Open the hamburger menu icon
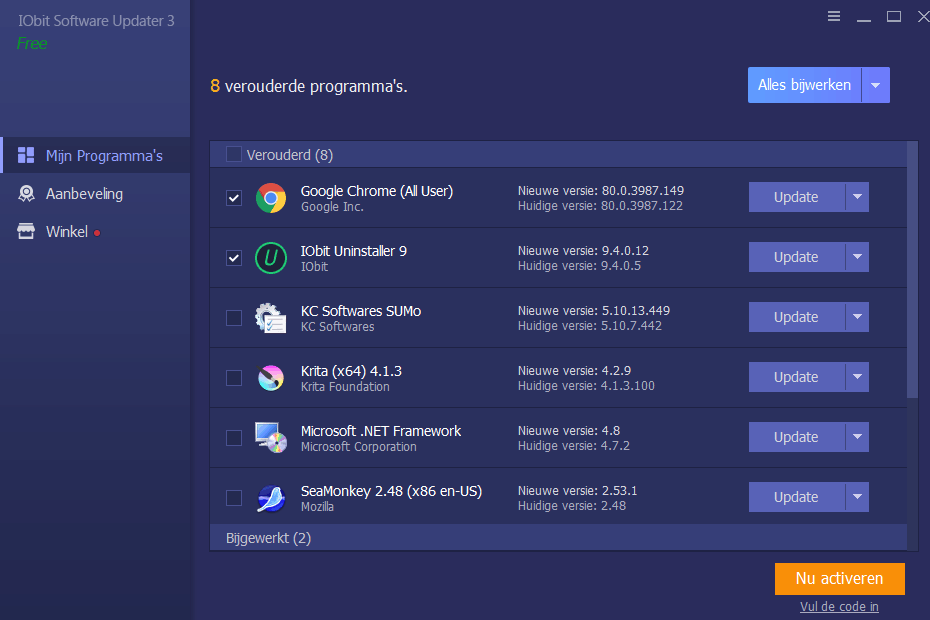This screenshot has width=930, height=620. tap(834, 16)
